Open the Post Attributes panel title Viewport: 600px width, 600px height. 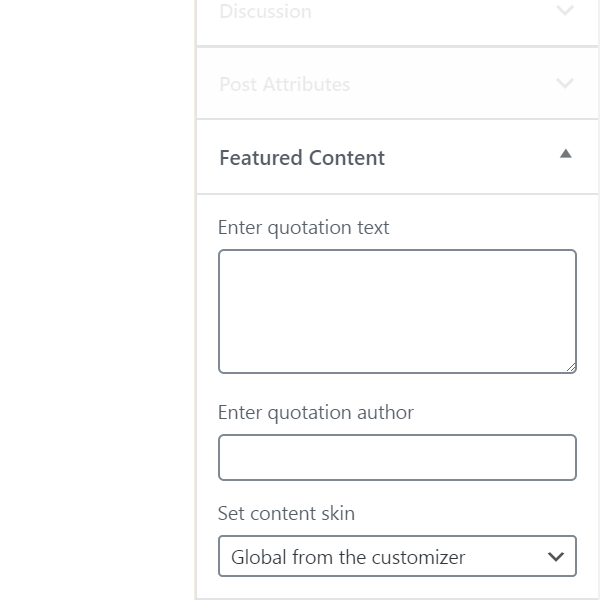point(285,84)
